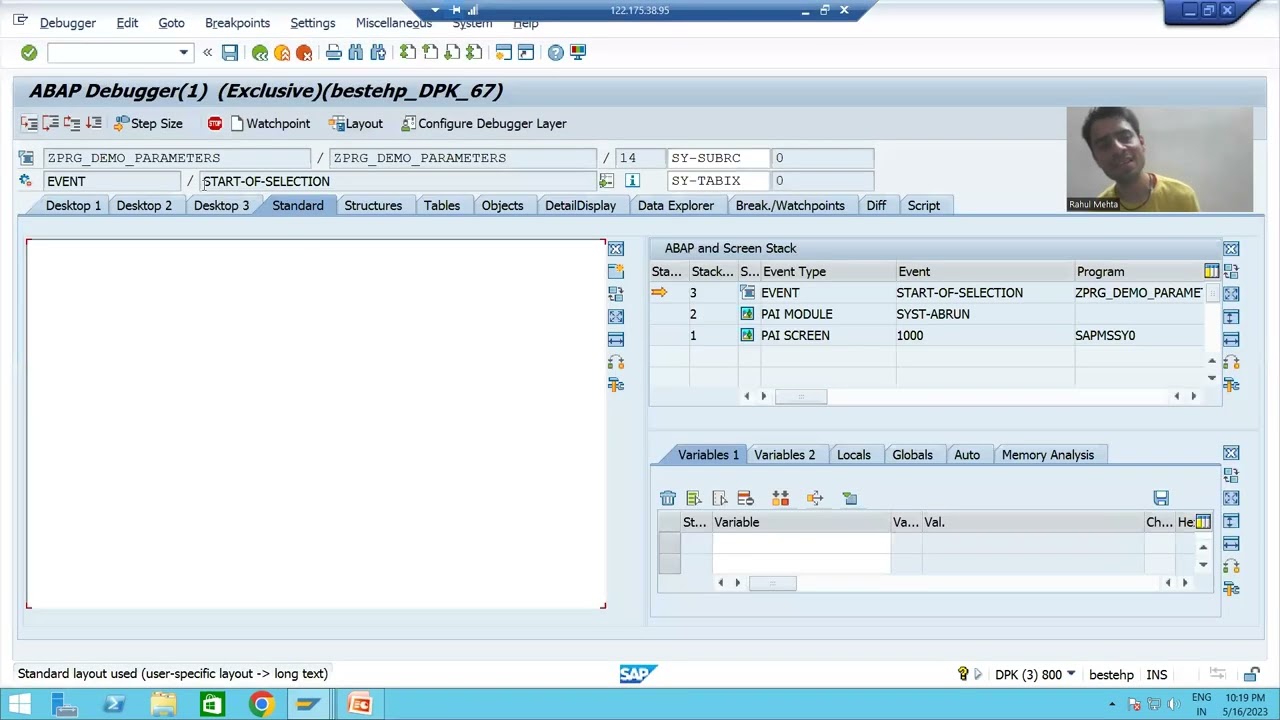Click the First Page icon

click(408, 52)
